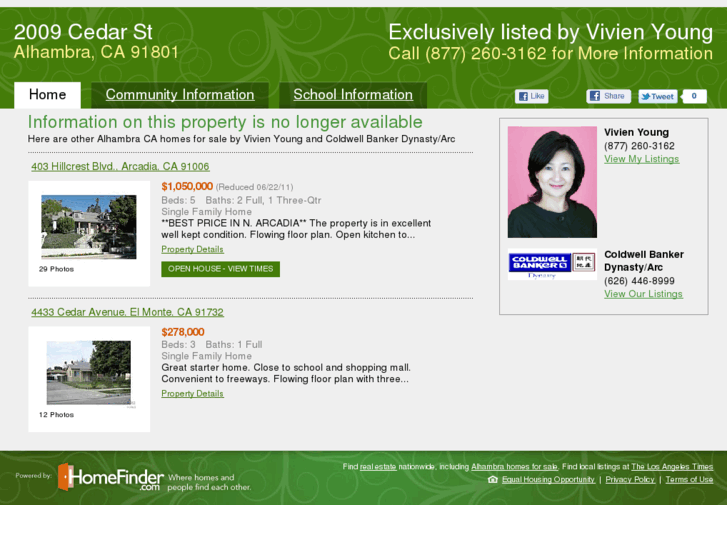Image resolution: width=727 pixels, height=545 pixels.
Task: Click the Coldwell Banker Dynasty/Arc office name
Action: (x=644, y=261)
